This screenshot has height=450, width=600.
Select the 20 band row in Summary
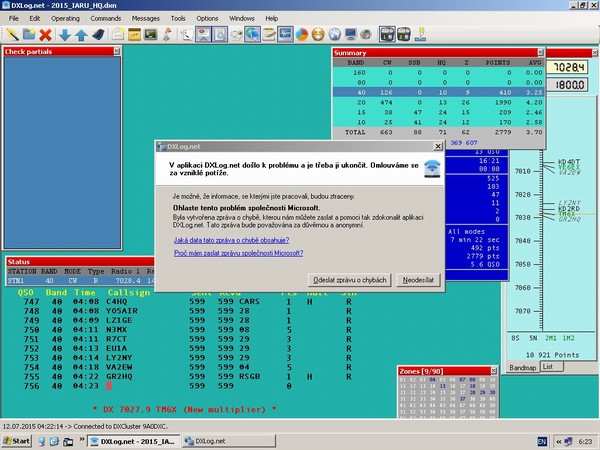[x=439, y=102]
